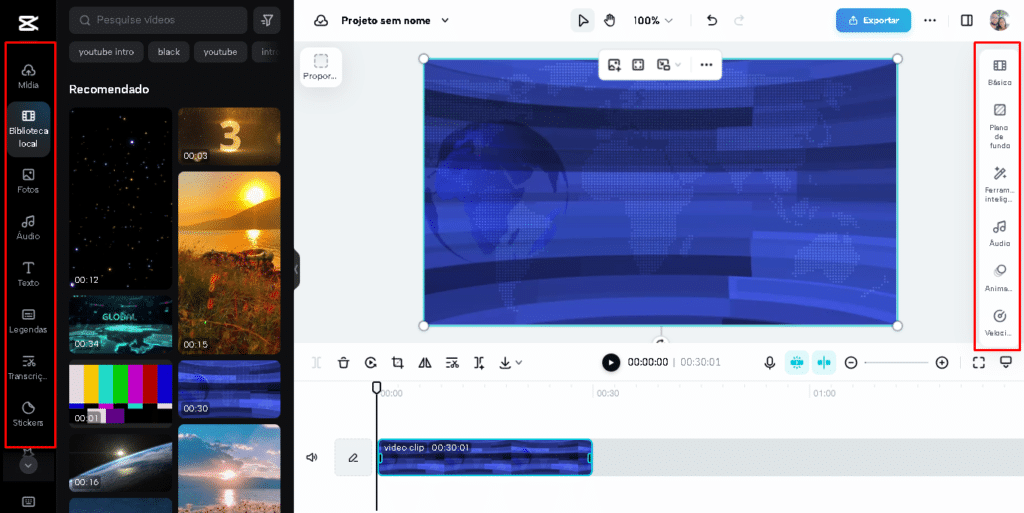Select the starry night 00:12 video
Image resolution: width=1024 pixels, height=513 pixels.
(x=121, y=198)
